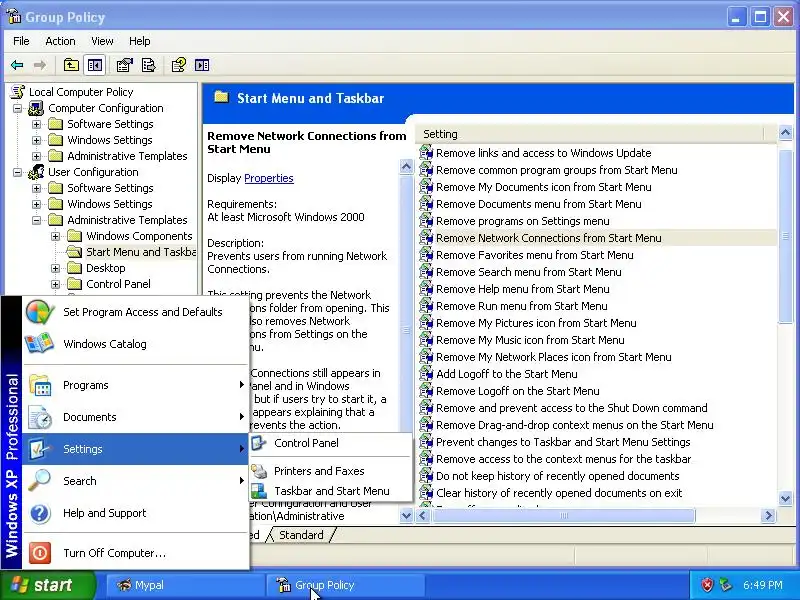Select Remove links and access to Windows Update
Screen dimensions: 800x600
(x=543, y=153)
